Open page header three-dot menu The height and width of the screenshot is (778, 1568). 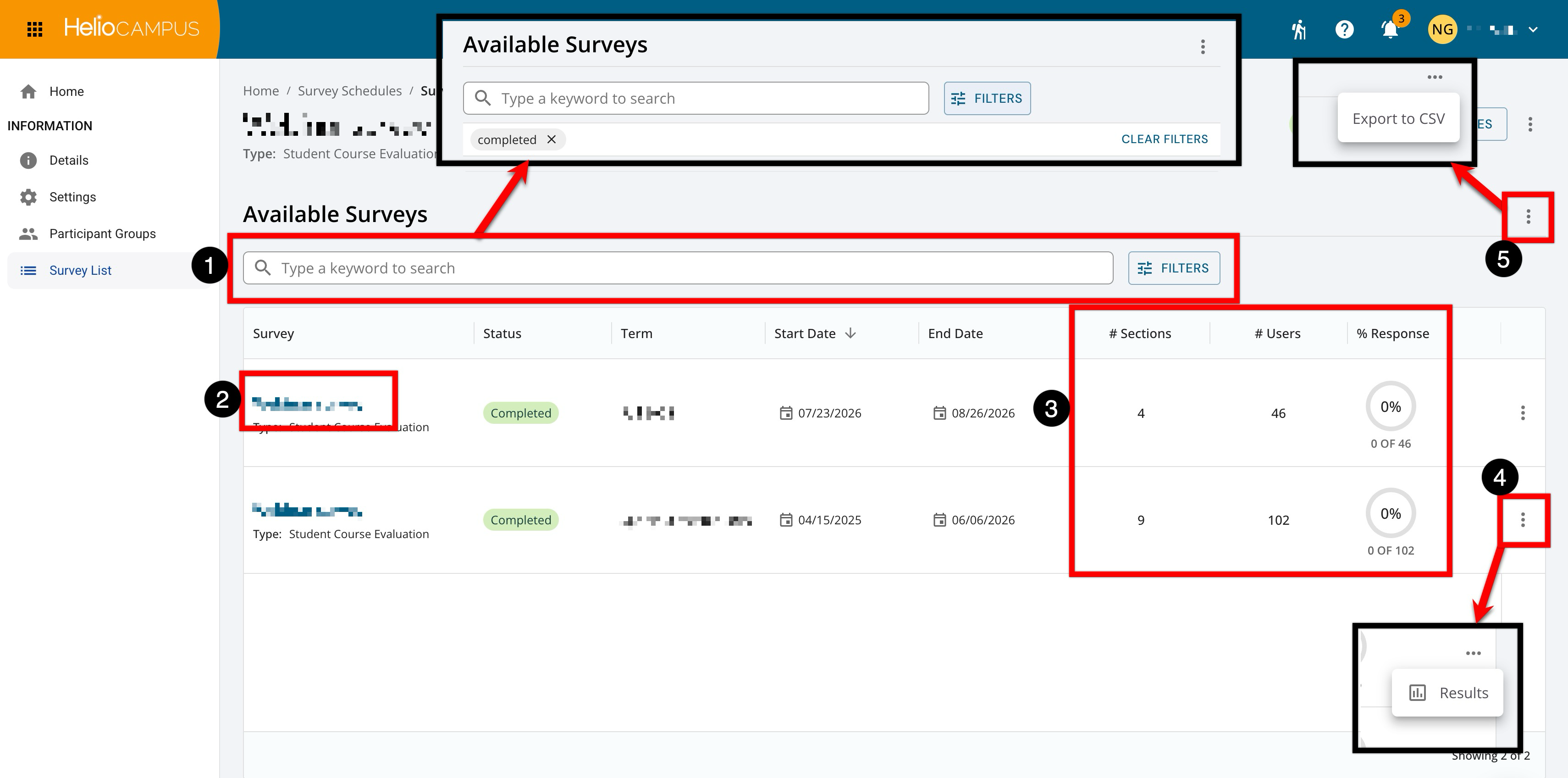pyautogui.click(x=1529, y=124)
